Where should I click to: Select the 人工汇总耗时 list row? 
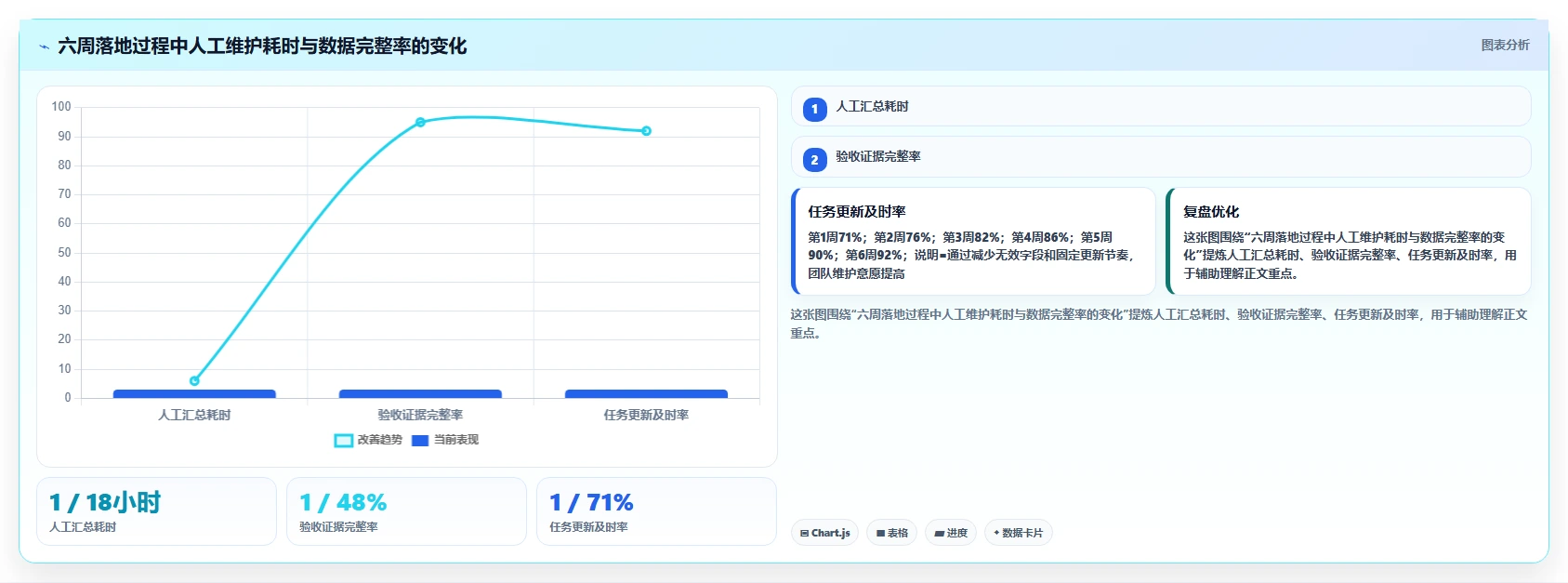1161,106
